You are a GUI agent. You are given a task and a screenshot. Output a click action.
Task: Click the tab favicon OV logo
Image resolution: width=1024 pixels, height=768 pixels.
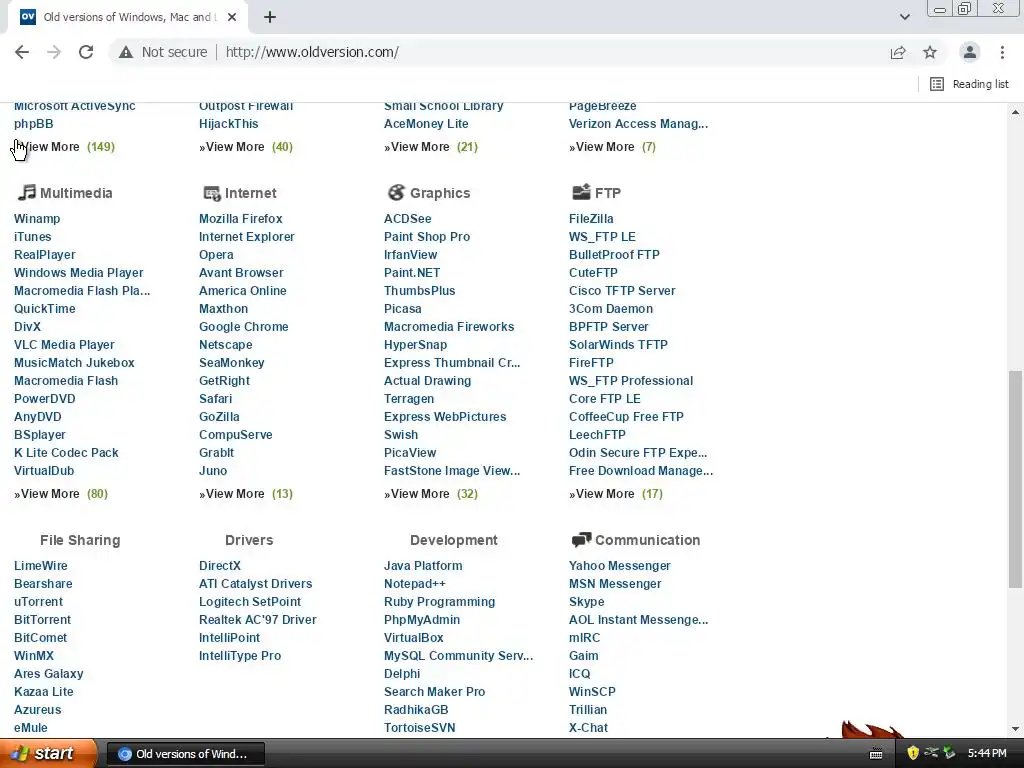point(27,17)
